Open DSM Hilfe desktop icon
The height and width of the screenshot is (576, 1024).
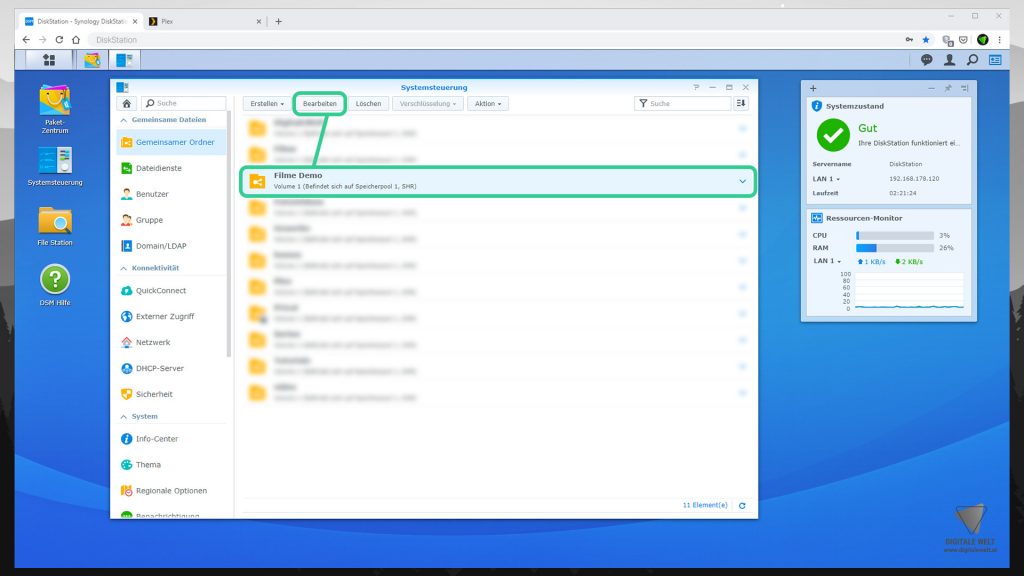(55, 285)
